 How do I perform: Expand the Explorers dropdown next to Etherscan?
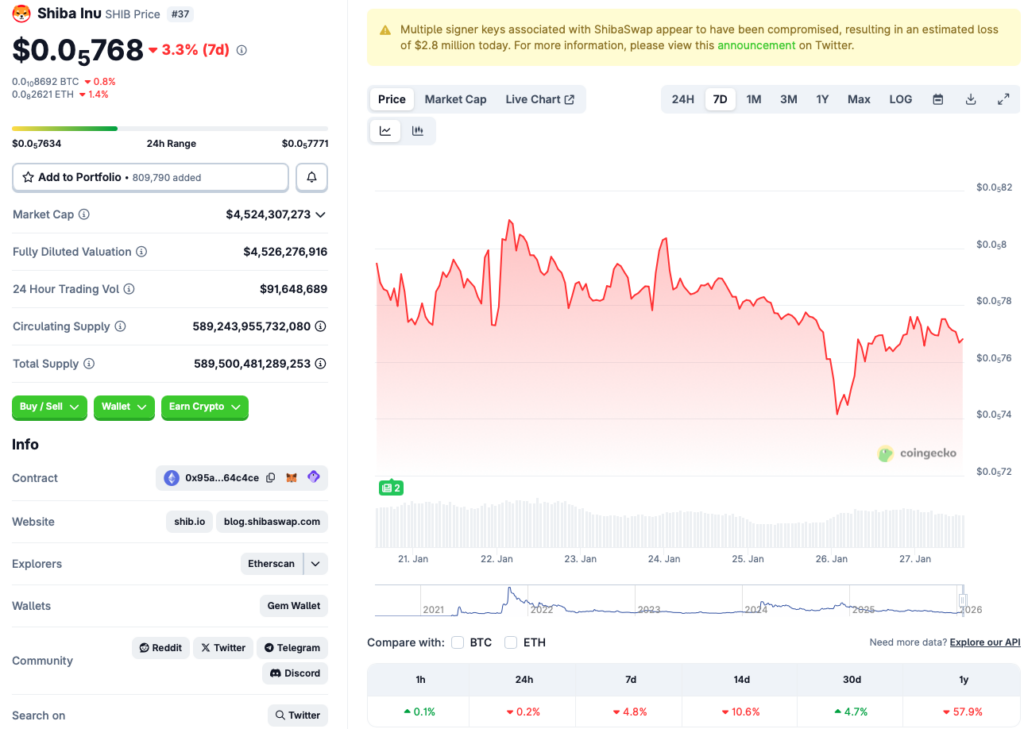click(x=313, y=563)
